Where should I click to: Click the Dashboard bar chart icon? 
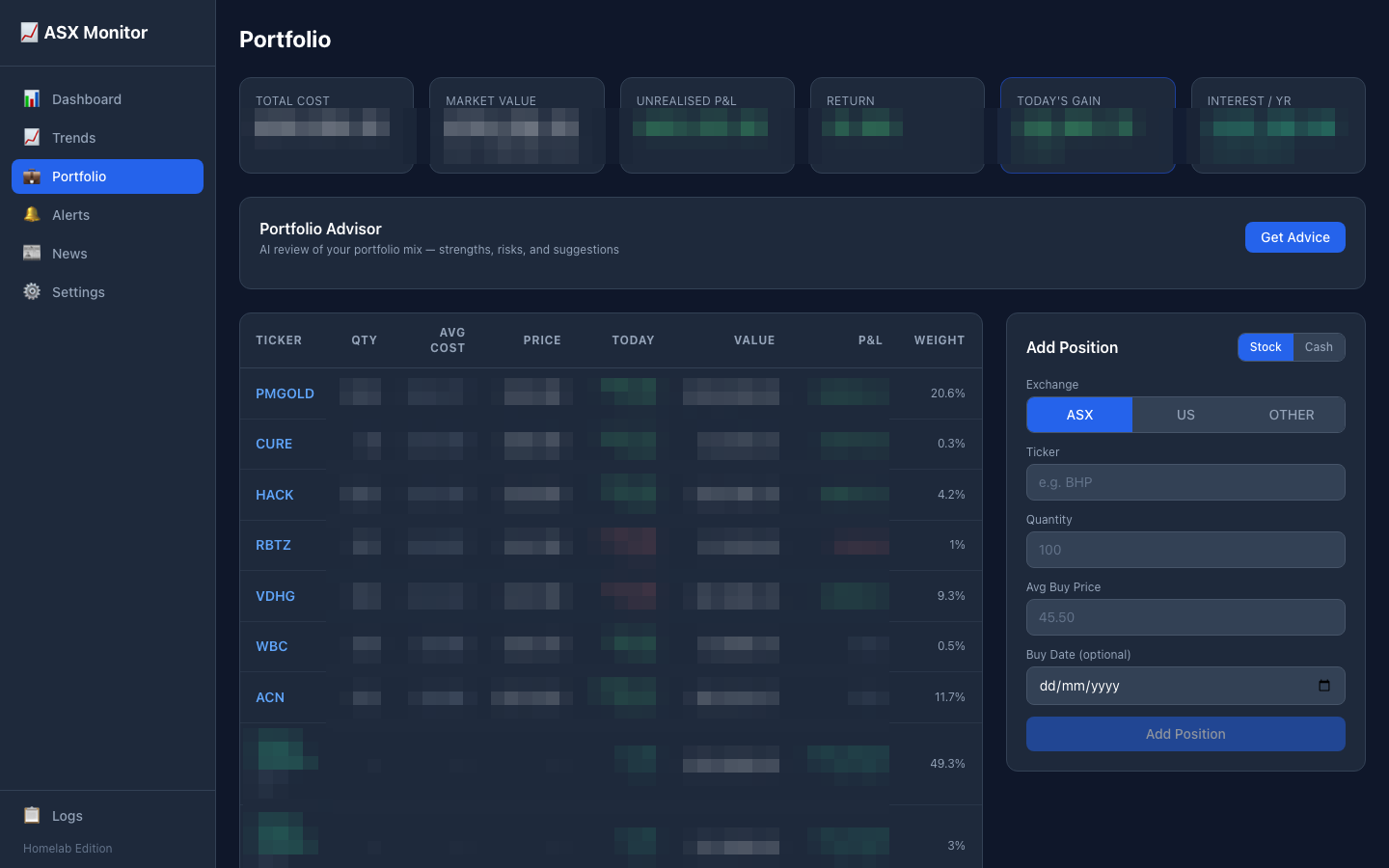tap(32, 99)
